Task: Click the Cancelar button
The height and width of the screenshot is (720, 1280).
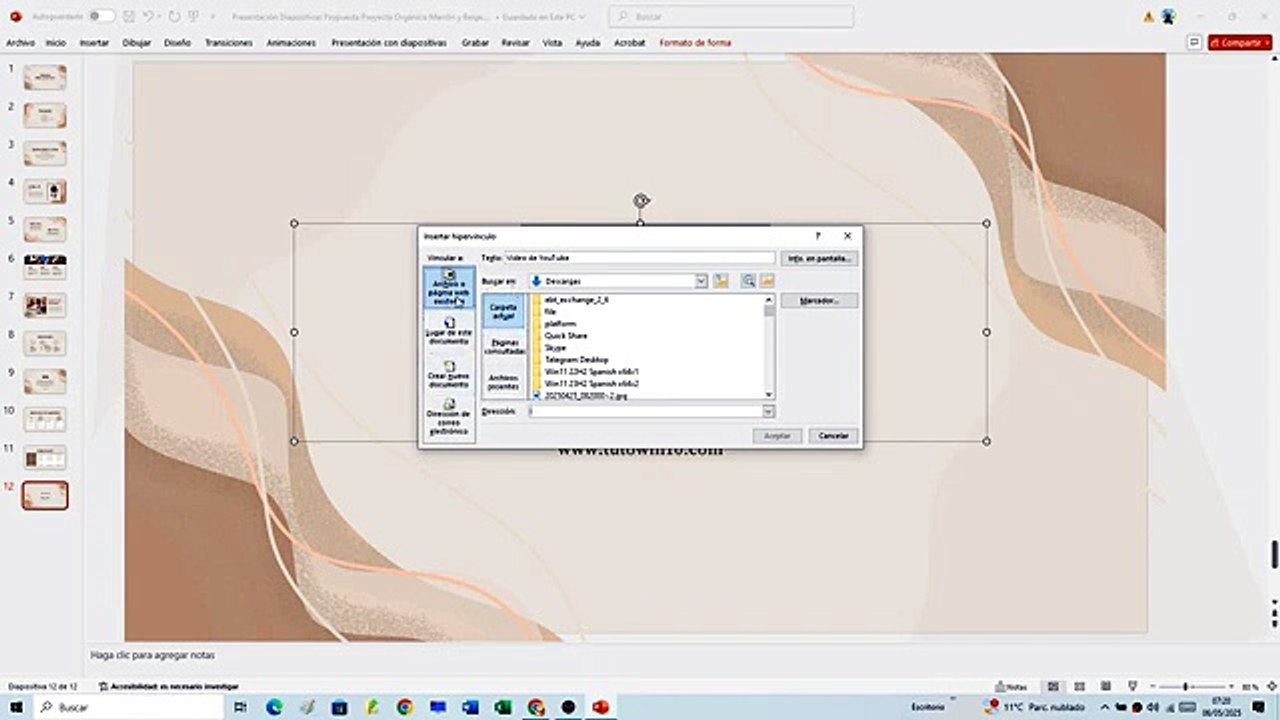Action: [833, 436]
